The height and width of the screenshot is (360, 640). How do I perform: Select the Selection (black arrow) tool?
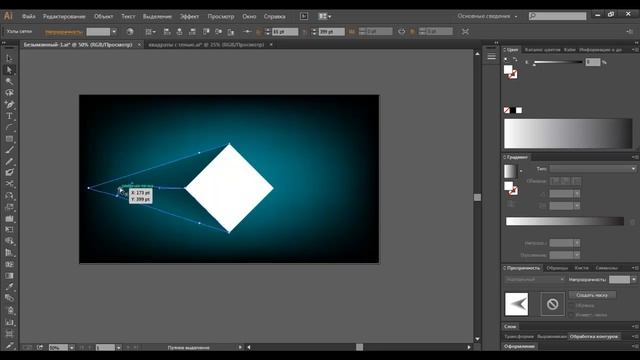point(9,58)
